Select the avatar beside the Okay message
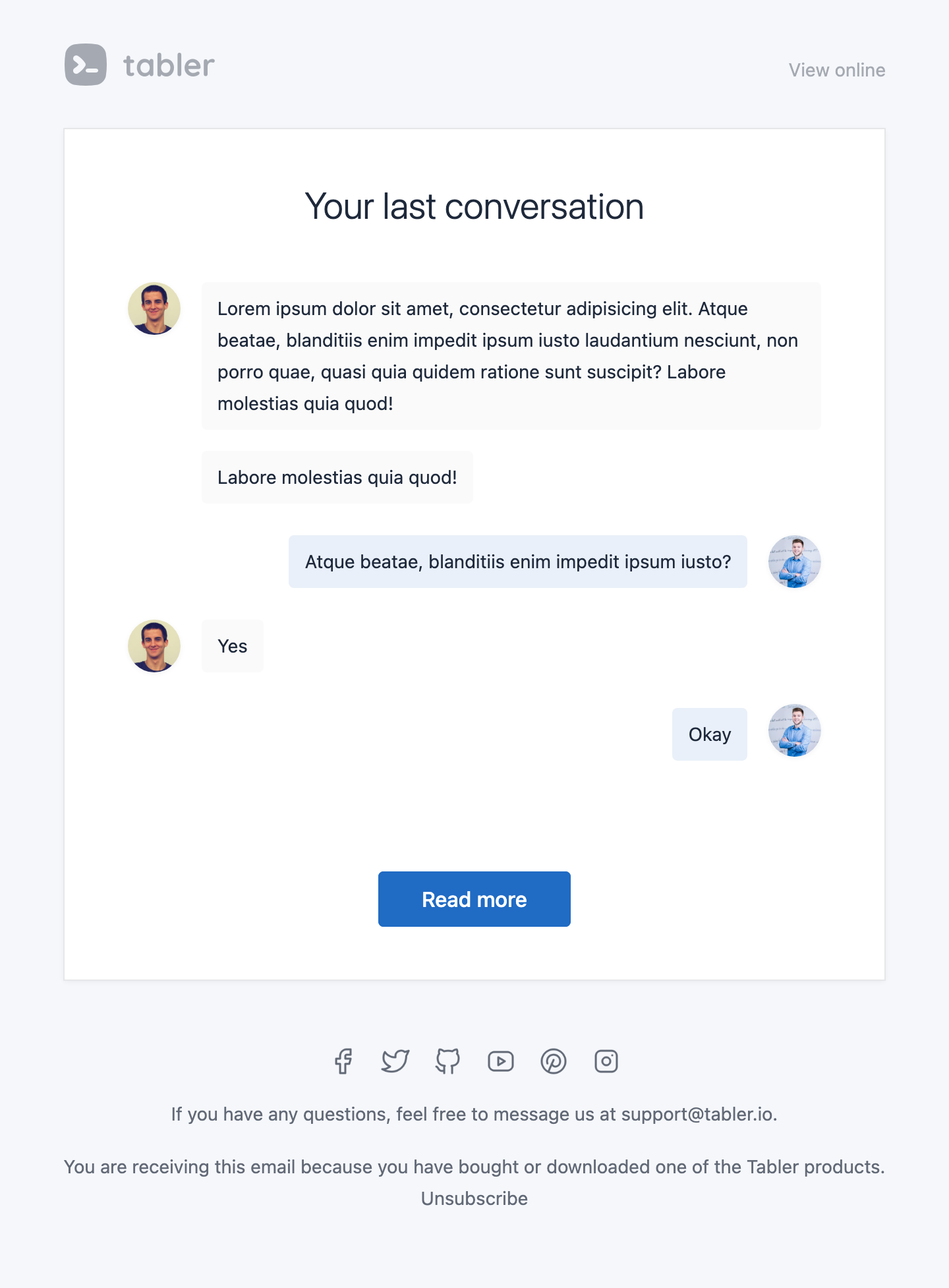The width and height of the screenshot is (949, 1288). click(x=795, y=730)
